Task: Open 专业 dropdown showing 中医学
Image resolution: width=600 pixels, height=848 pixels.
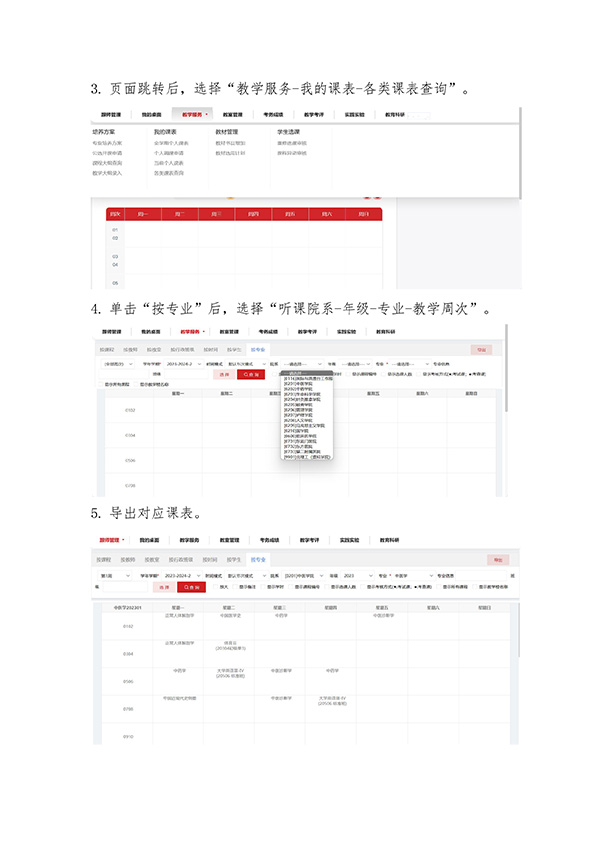Action: click(x=413, y=575)
